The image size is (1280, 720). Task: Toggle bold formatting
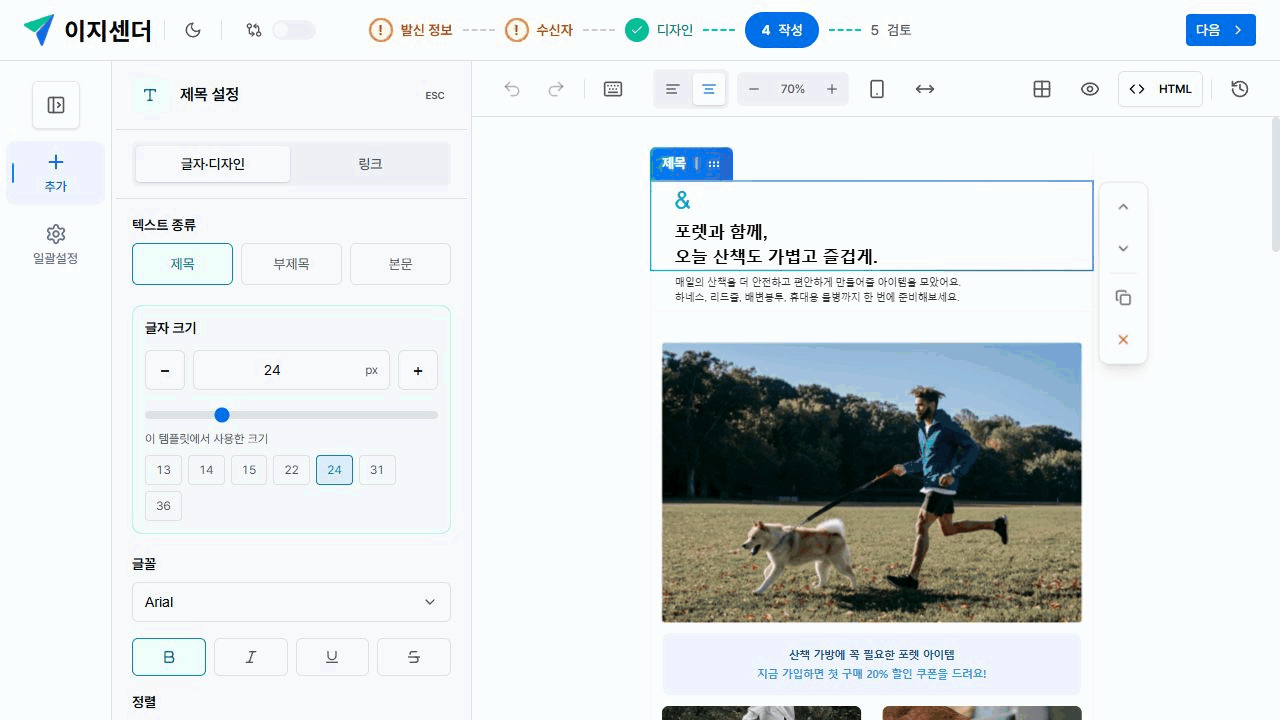(169, 657)
